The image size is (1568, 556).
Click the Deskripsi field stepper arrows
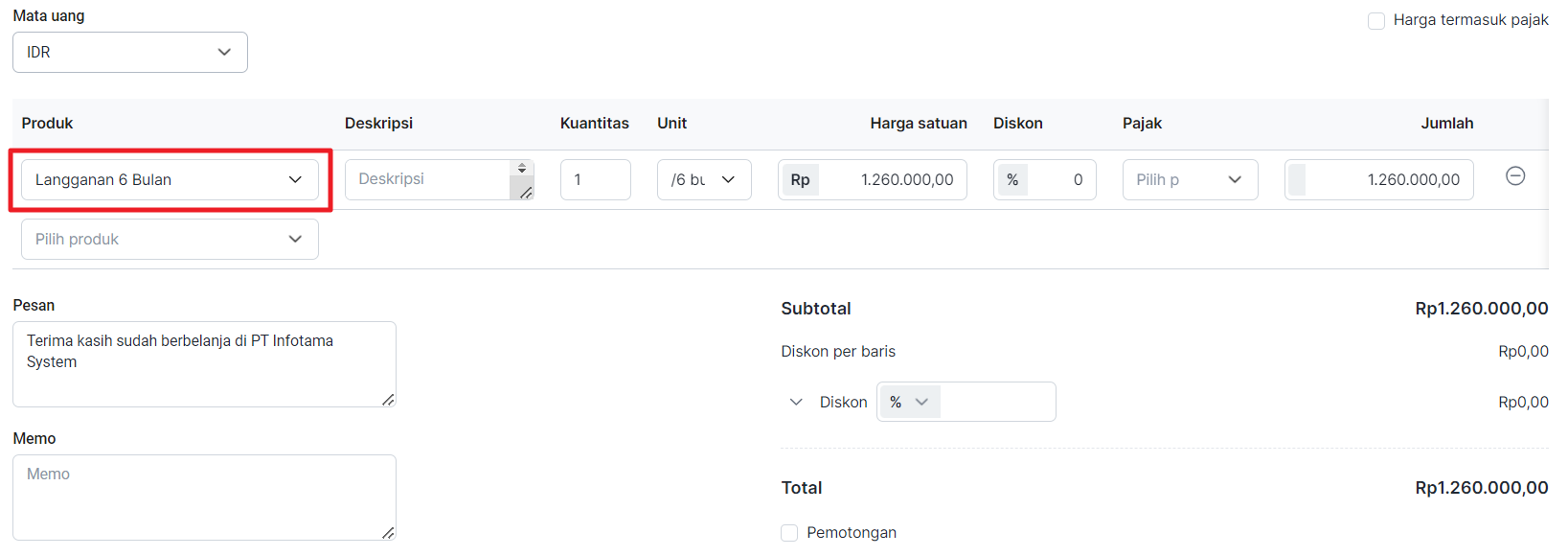coord(522,169)
